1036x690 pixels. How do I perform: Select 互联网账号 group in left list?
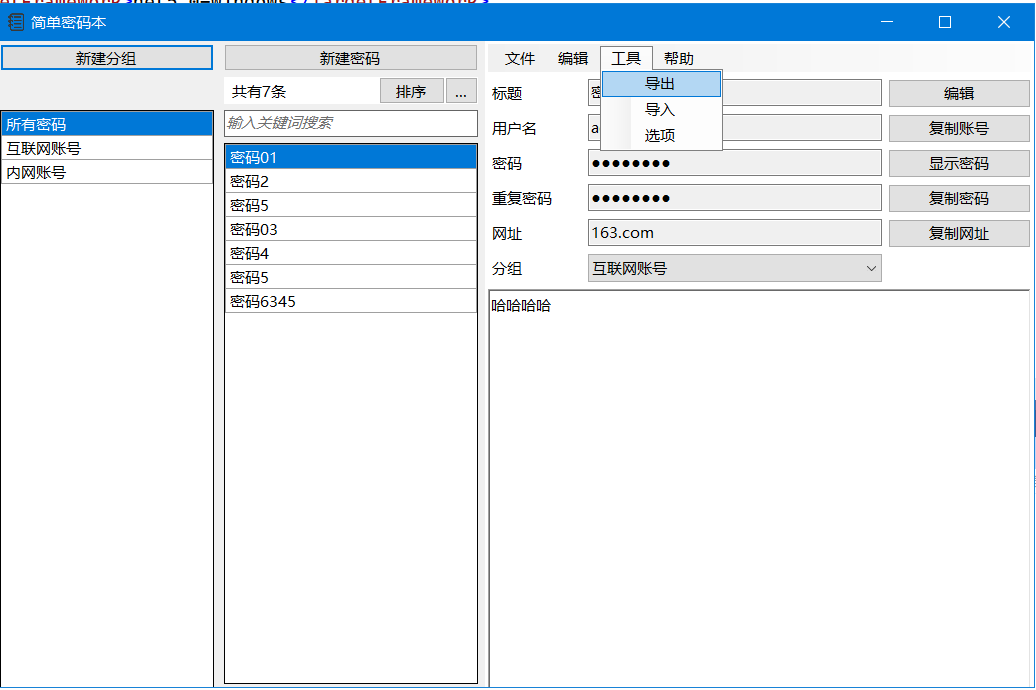click(107, 148)
